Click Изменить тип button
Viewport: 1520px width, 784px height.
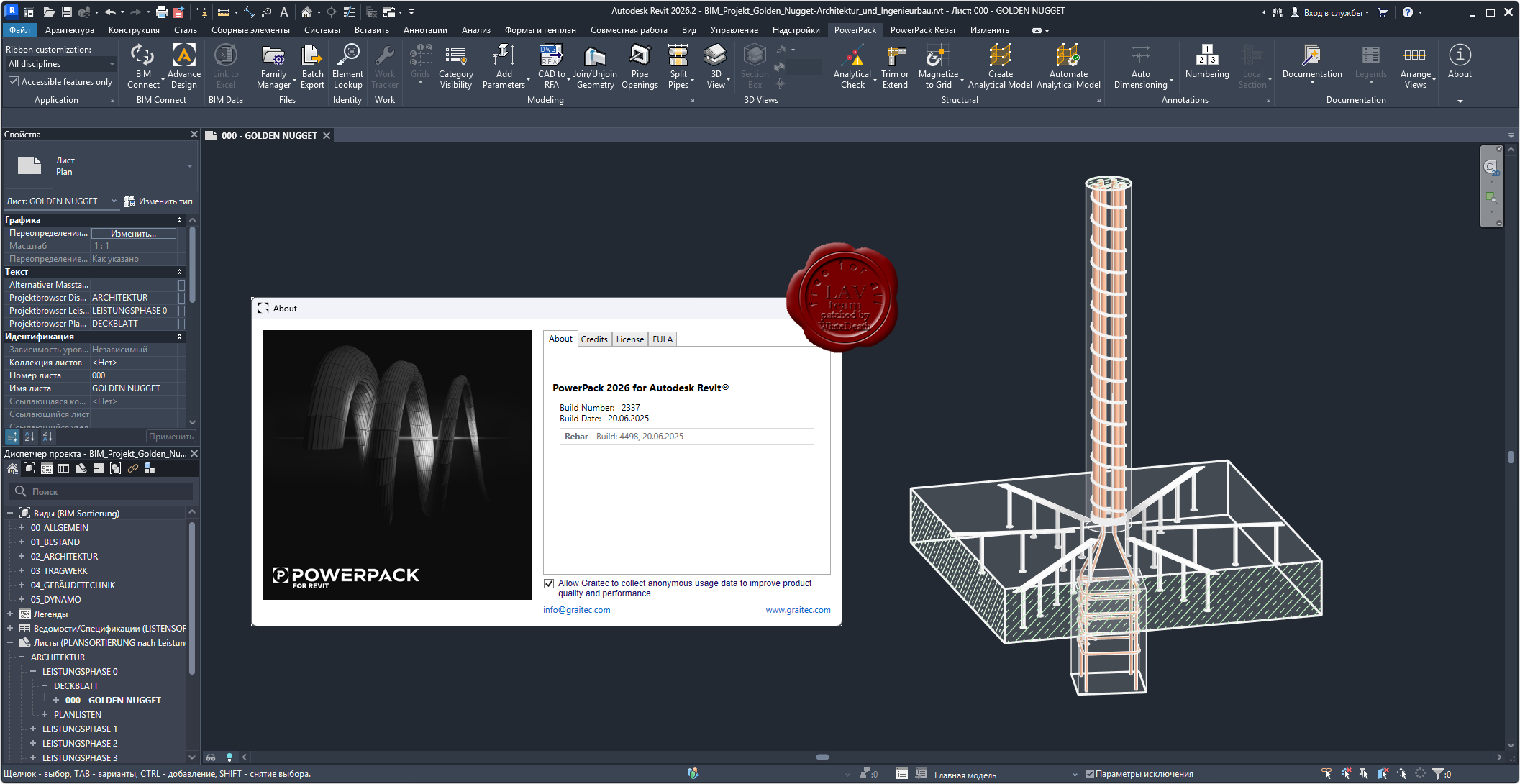pyautogui.click(x=158, y=201)
